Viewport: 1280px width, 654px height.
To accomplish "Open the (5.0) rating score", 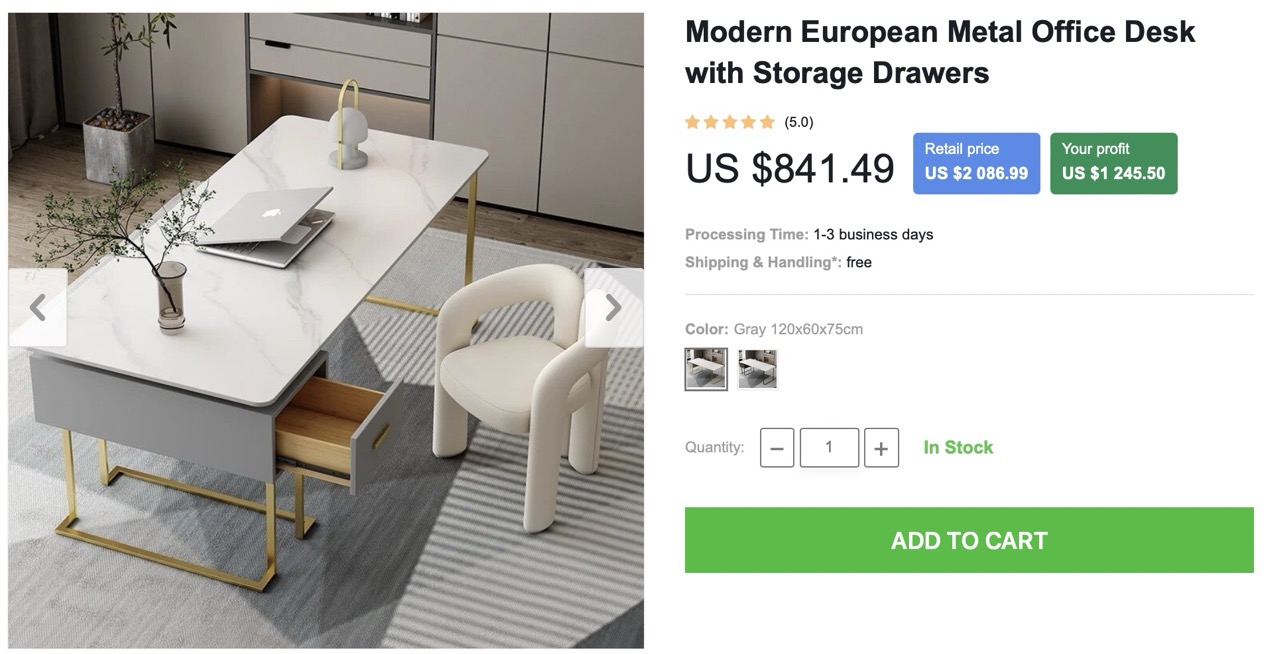I will (x=799, y=122).
